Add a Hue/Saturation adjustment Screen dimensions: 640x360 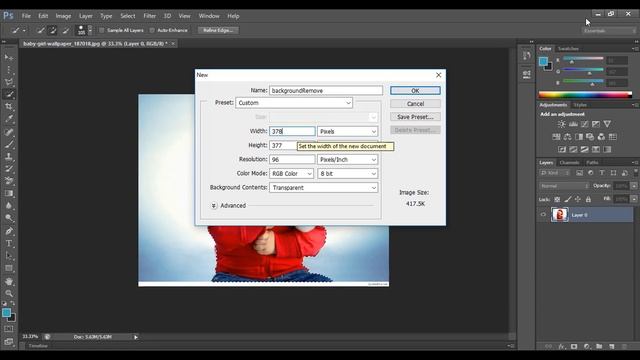[x=556, y=137]
